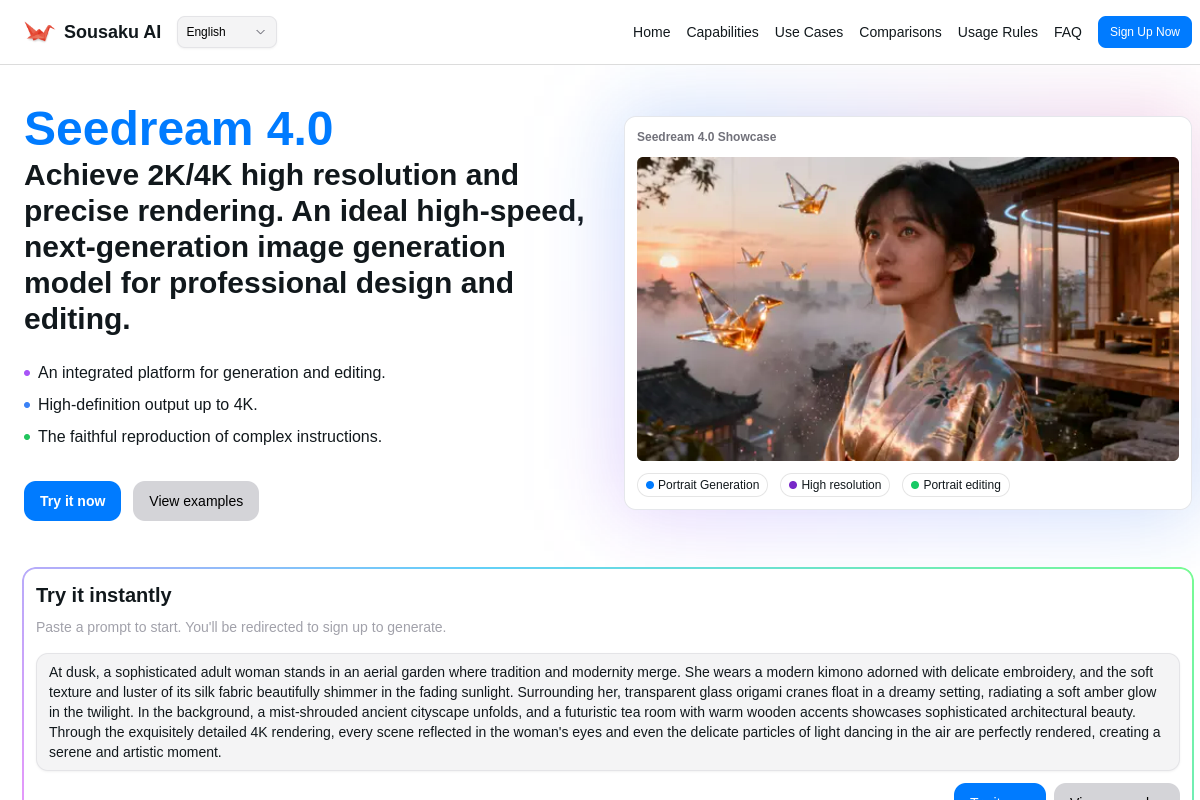Click the View examples button

196,501
